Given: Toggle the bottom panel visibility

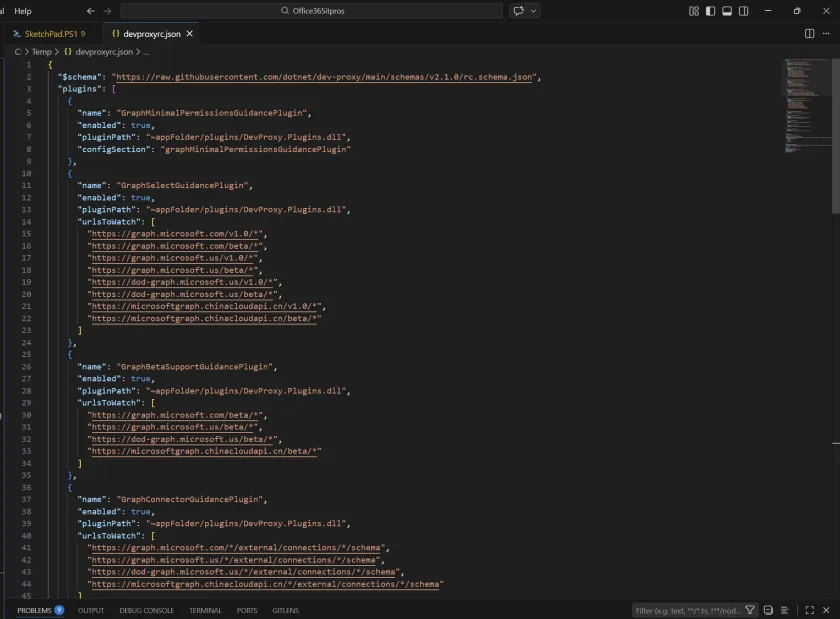Looking at the screenshot, I should click(x=726, y=11).
